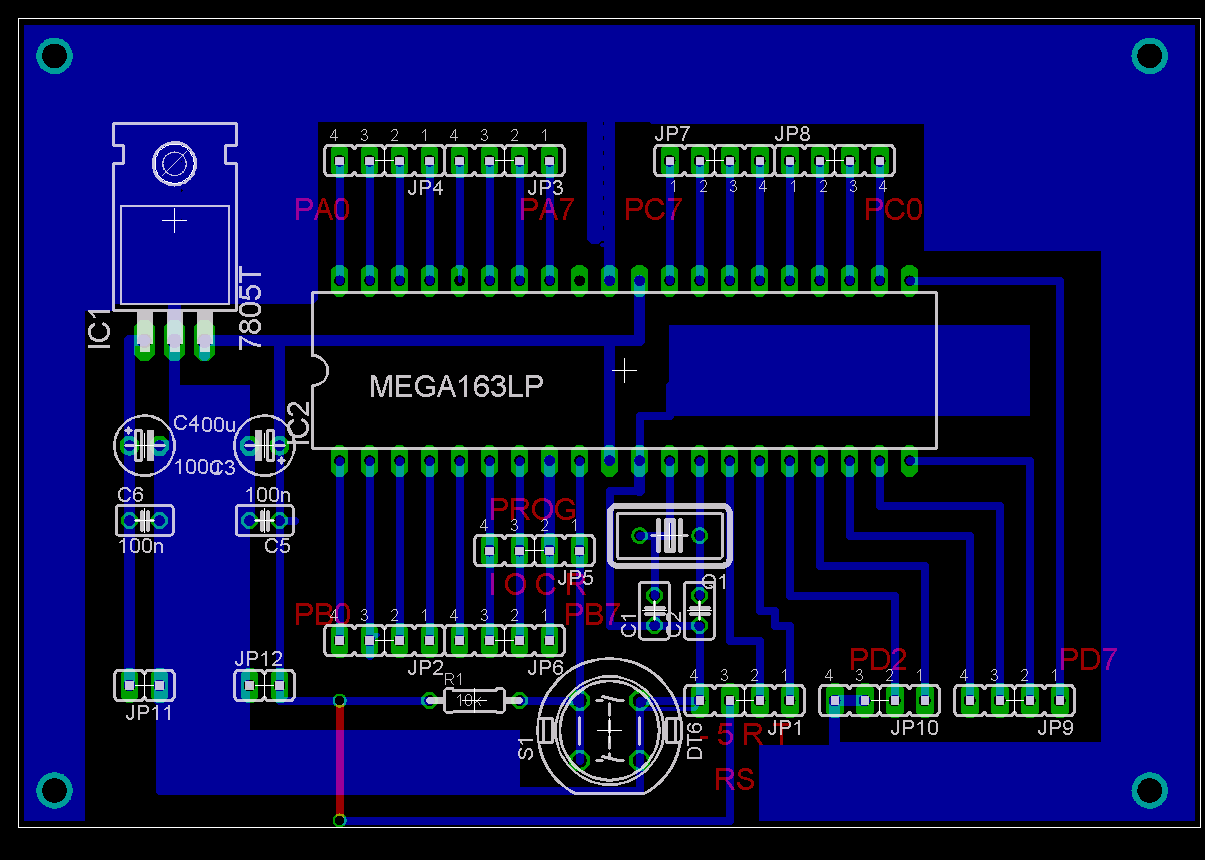The height and width of the screenshot is (860, 1205).
Task: Pick the C6 100n capacitor
Action: pos(145,520)
